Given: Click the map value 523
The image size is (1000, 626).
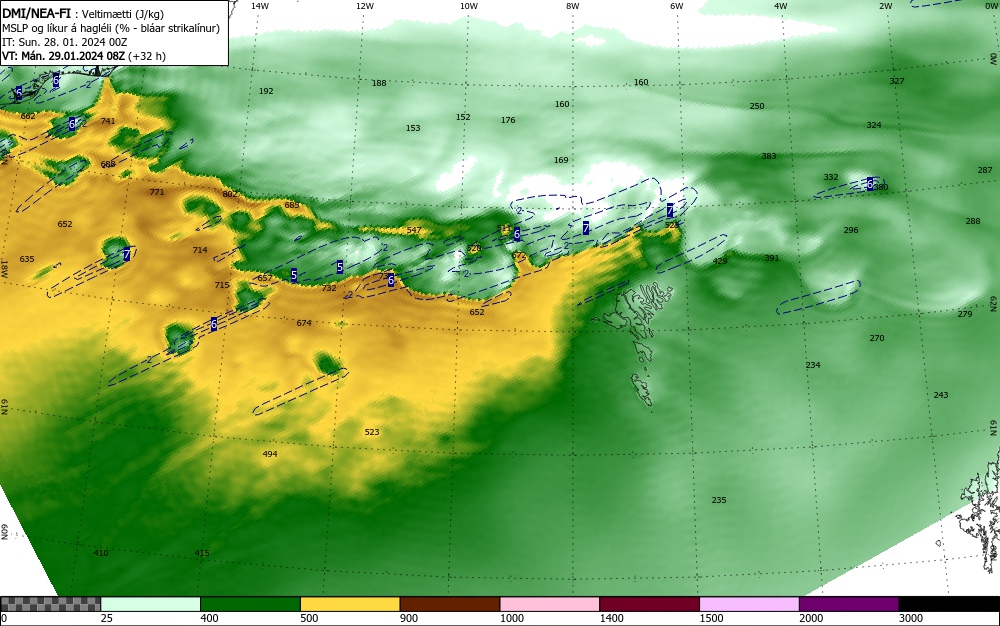Looking at the screenshot, I should 372,432.
